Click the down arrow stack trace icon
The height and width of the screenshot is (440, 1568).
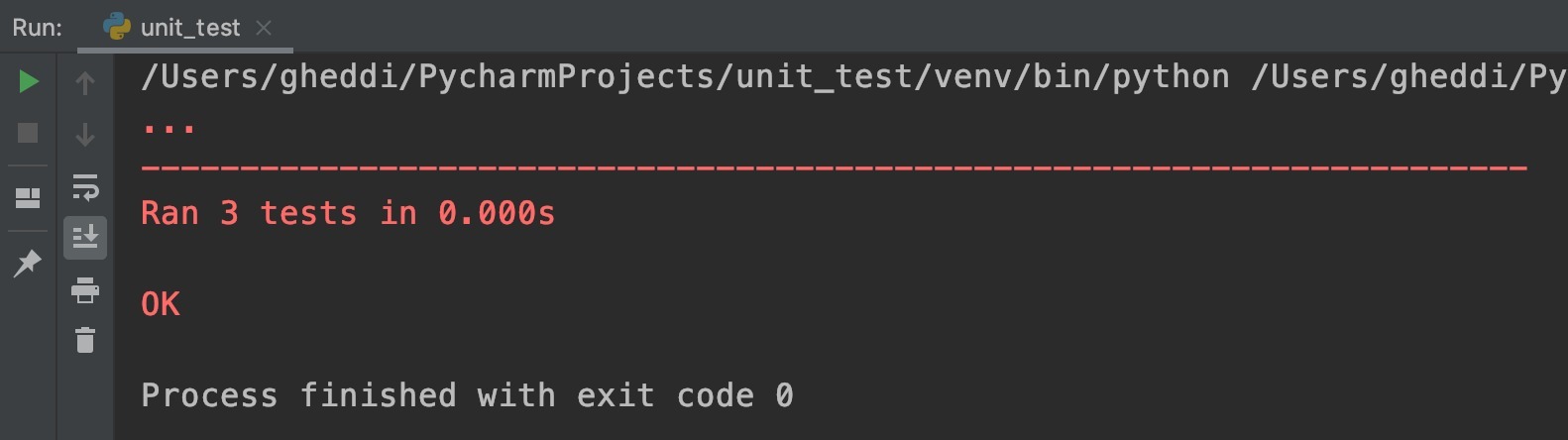(85, 134)
